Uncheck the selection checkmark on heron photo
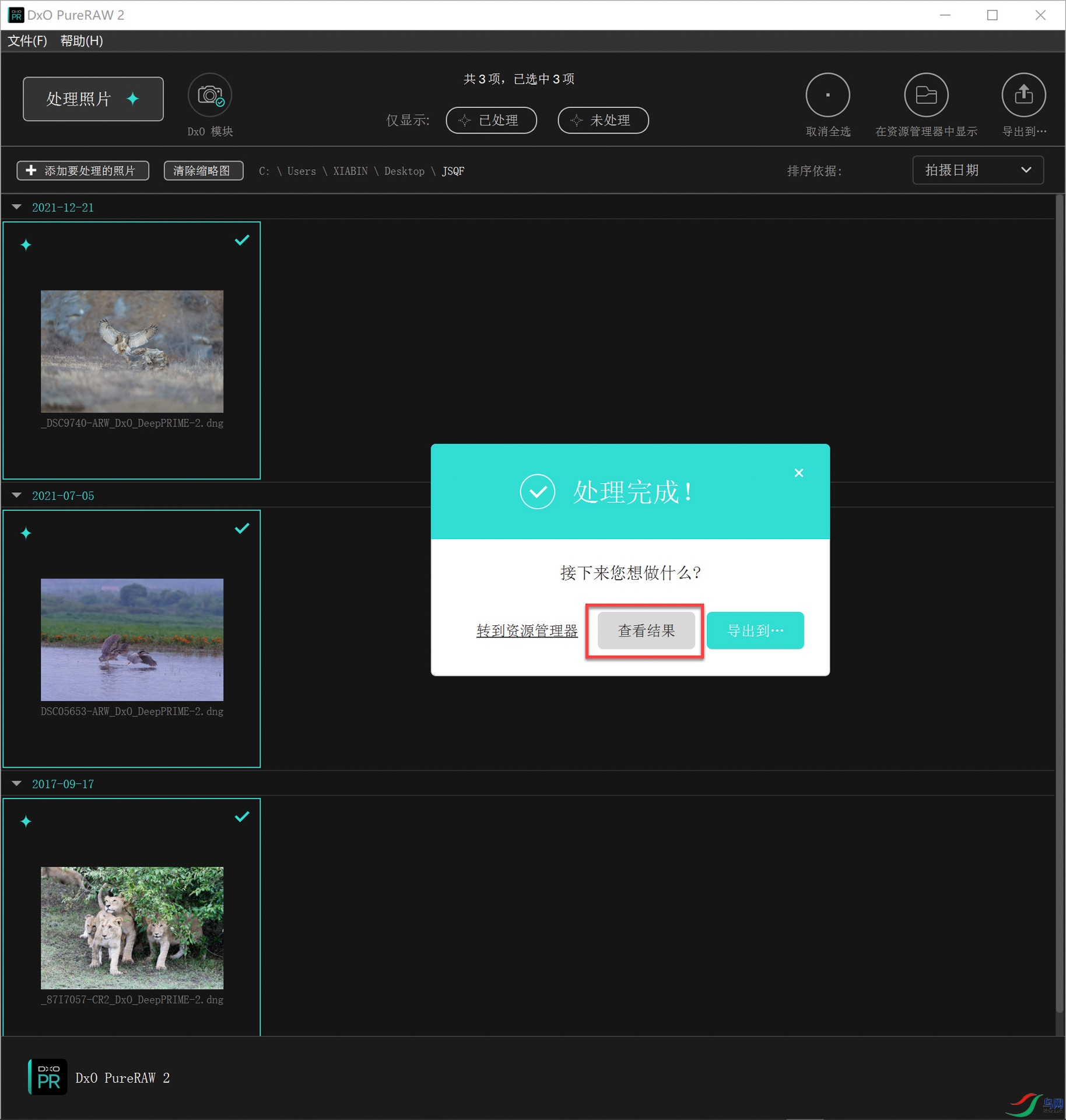Image resolution: width=1066 pixels, height=1120 pixels. click(242, 528)
